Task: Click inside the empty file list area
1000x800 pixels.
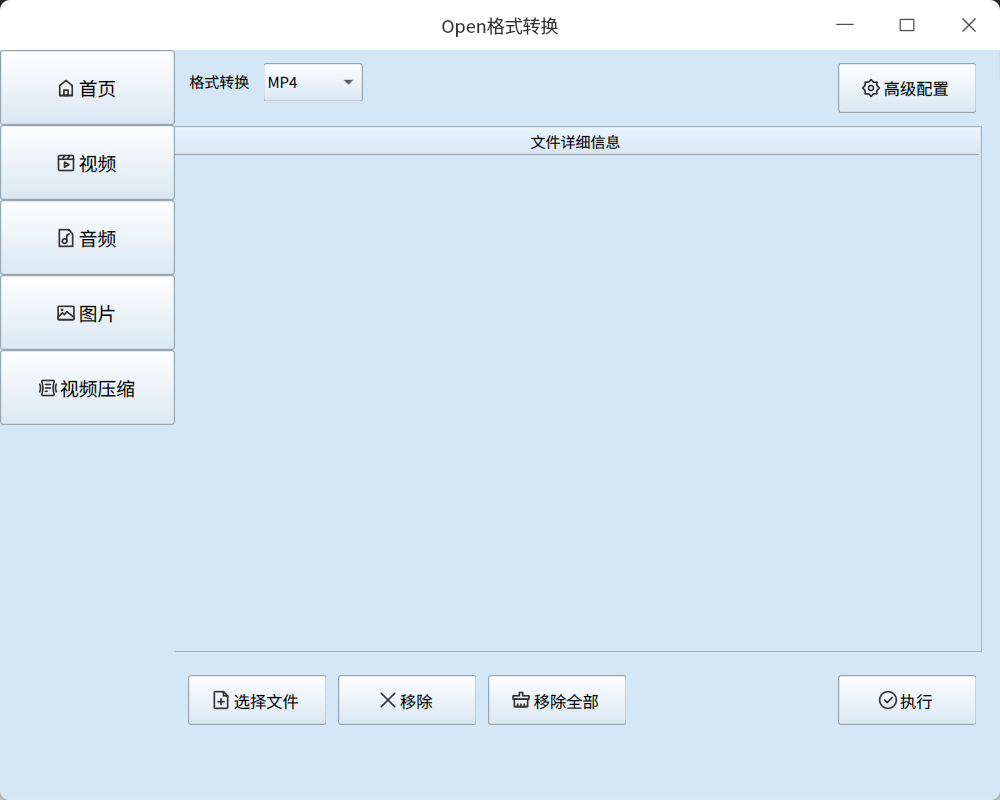Action: pos(577,403)
